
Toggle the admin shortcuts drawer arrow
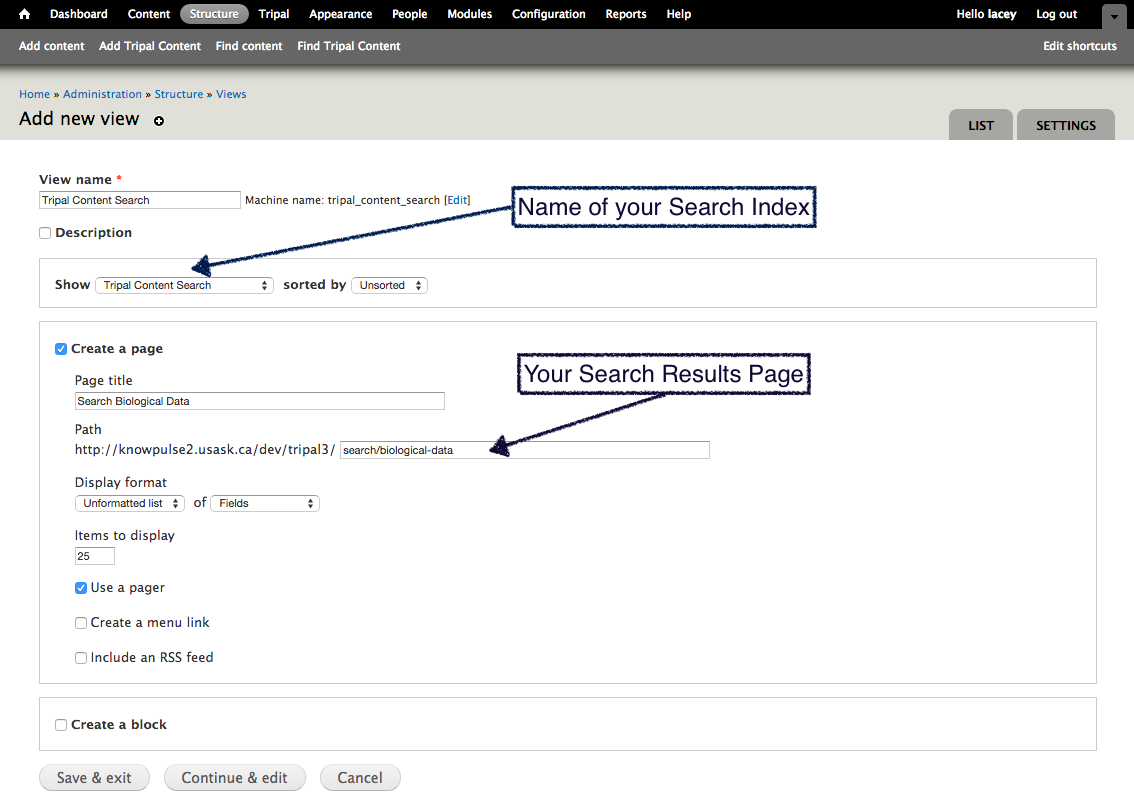(x=1114, y=16)
